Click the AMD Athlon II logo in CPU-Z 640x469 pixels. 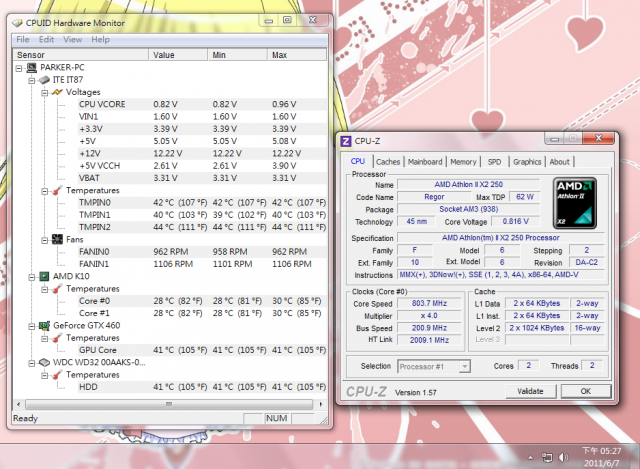coord(574,203)
